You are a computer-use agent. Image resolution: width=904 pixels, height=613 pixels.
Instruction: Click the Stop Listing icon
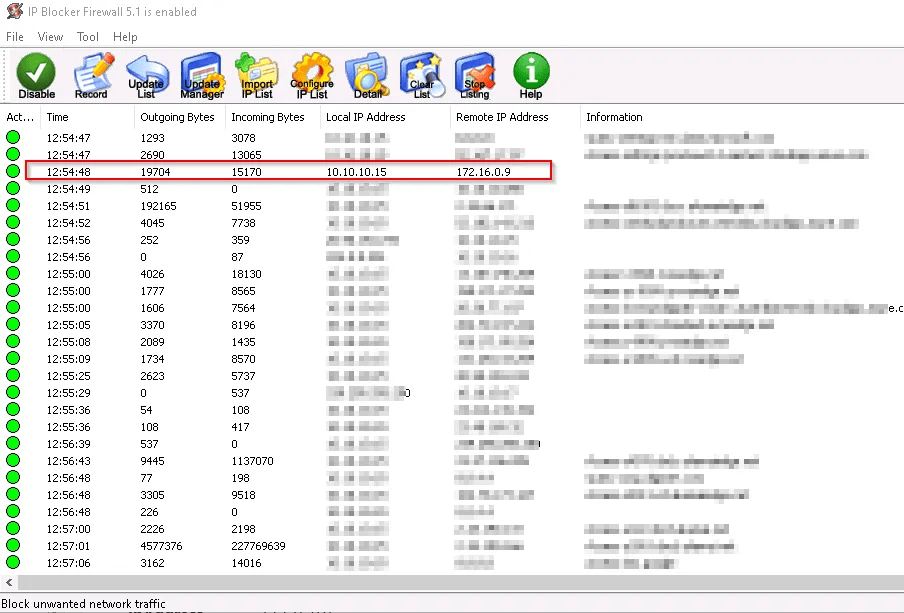pyautogui.click(x=475, y=76)
